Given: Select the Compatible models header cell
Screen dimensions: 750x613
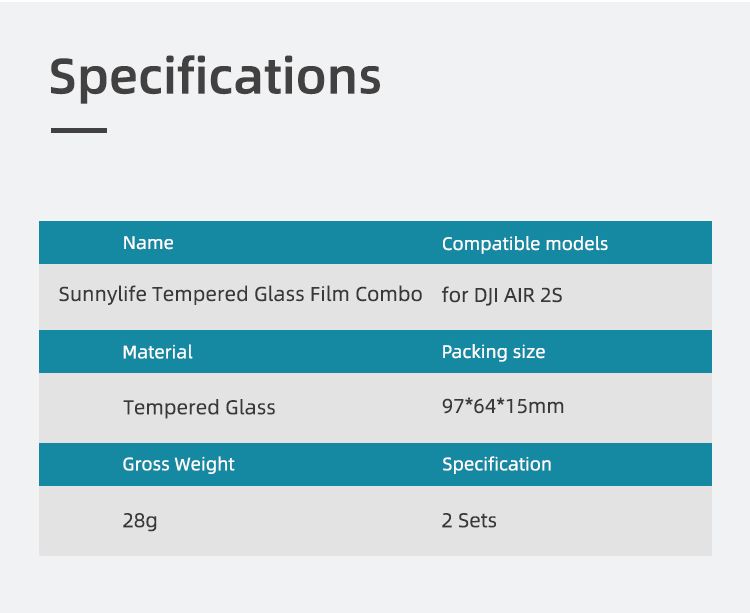Looking at the screenshot, I should point(525,244).
